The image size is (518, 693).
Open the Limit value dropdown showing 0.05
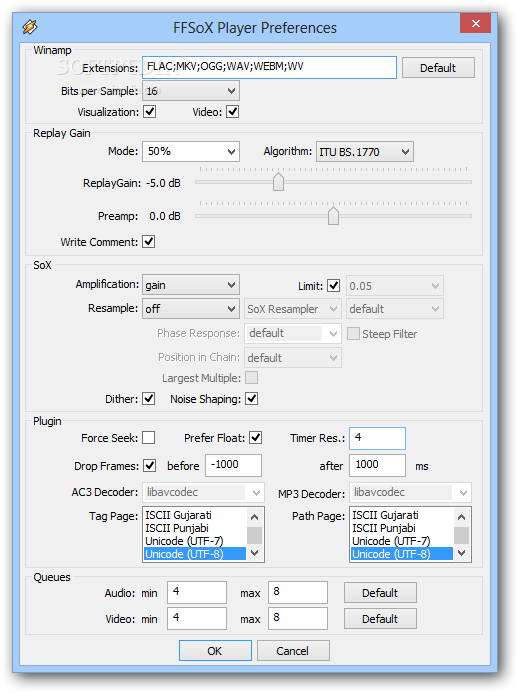point(395,286)
